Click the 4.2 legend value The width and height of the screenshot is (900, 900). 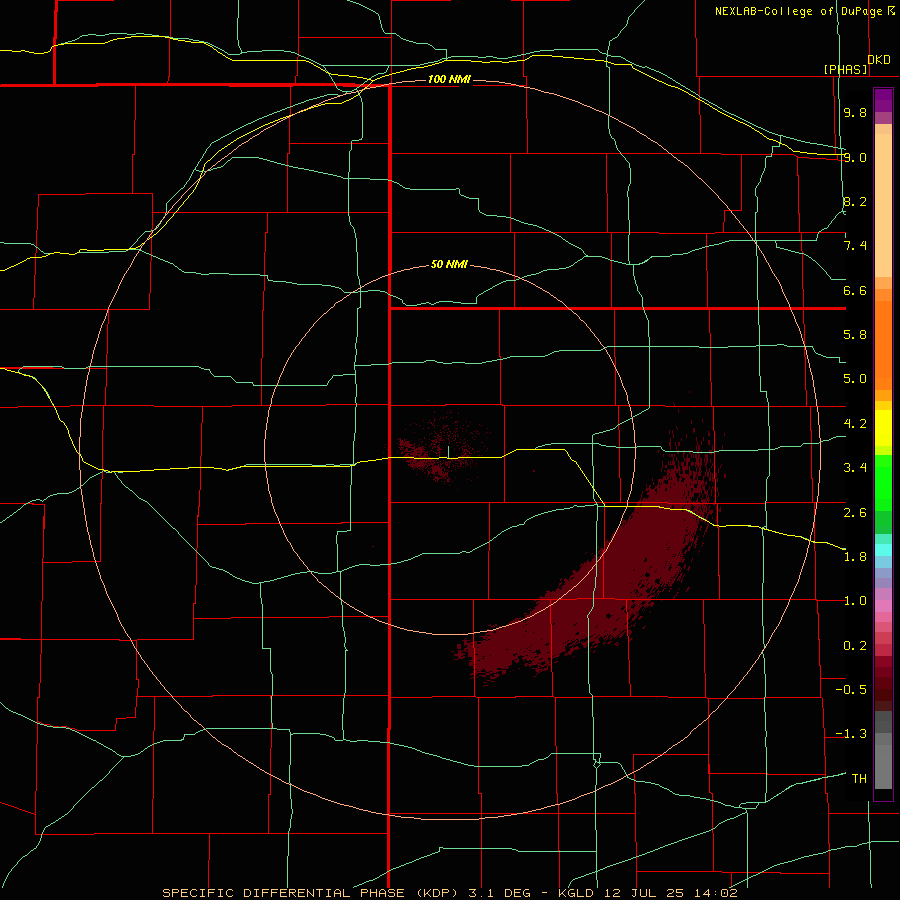coord(855,424)
